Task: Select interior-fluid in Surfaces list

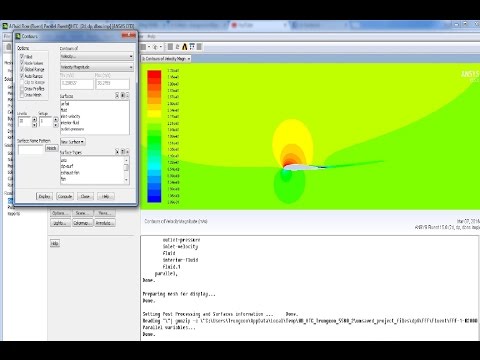Action: pyautogui.click(x=94, y=123)
